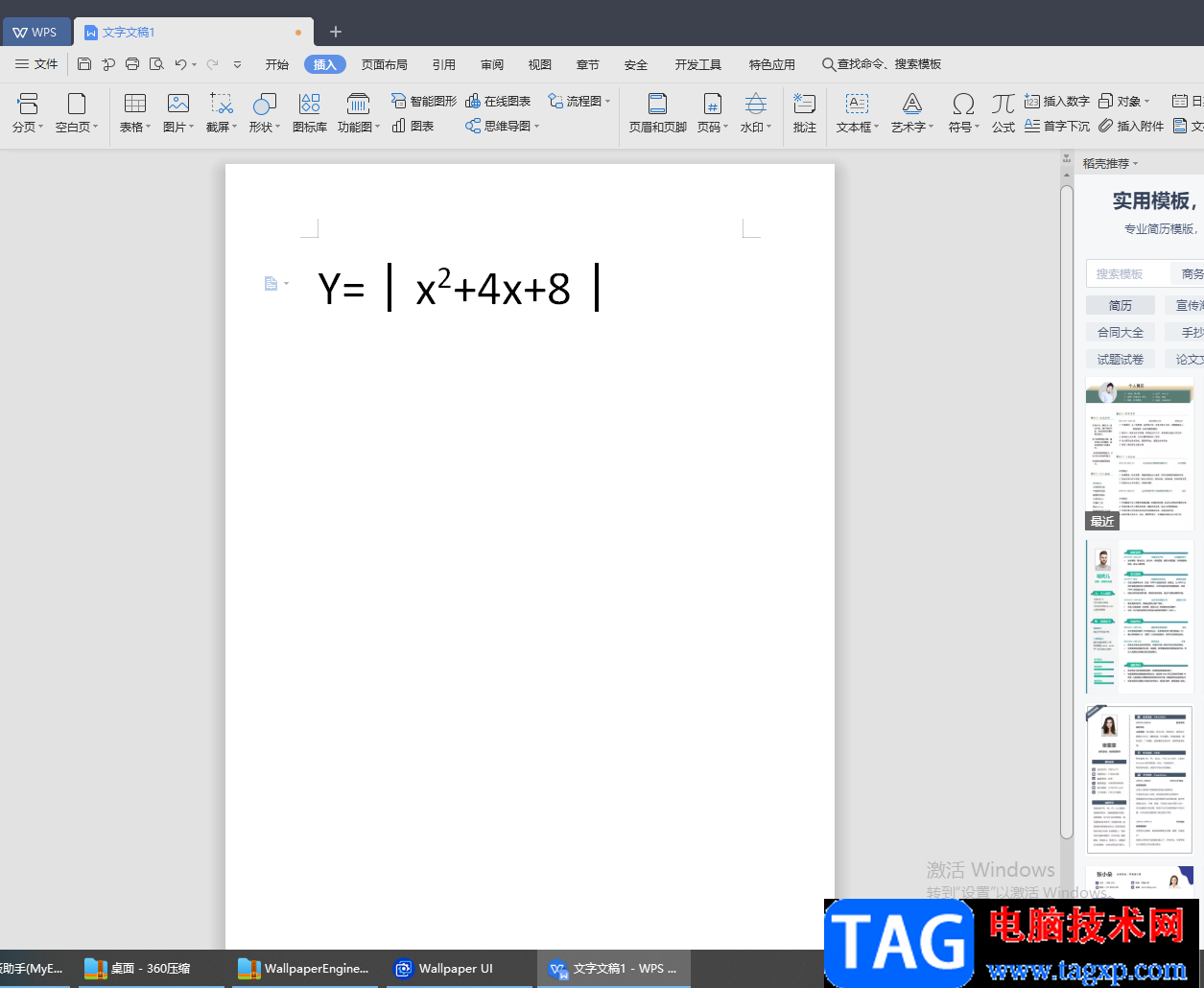Click the WPS home tab
The image size is (1204, 988).
(35, 32)
